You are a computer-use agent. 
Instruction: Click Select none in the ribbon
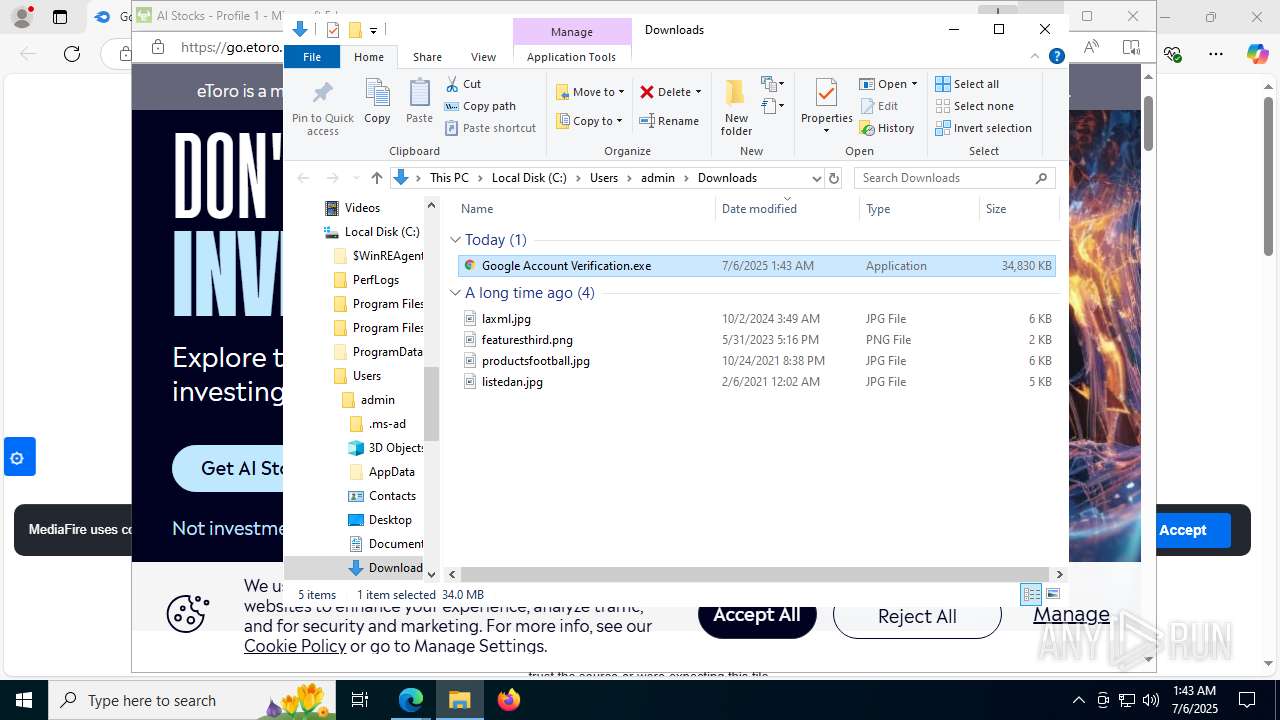(974, 106)
